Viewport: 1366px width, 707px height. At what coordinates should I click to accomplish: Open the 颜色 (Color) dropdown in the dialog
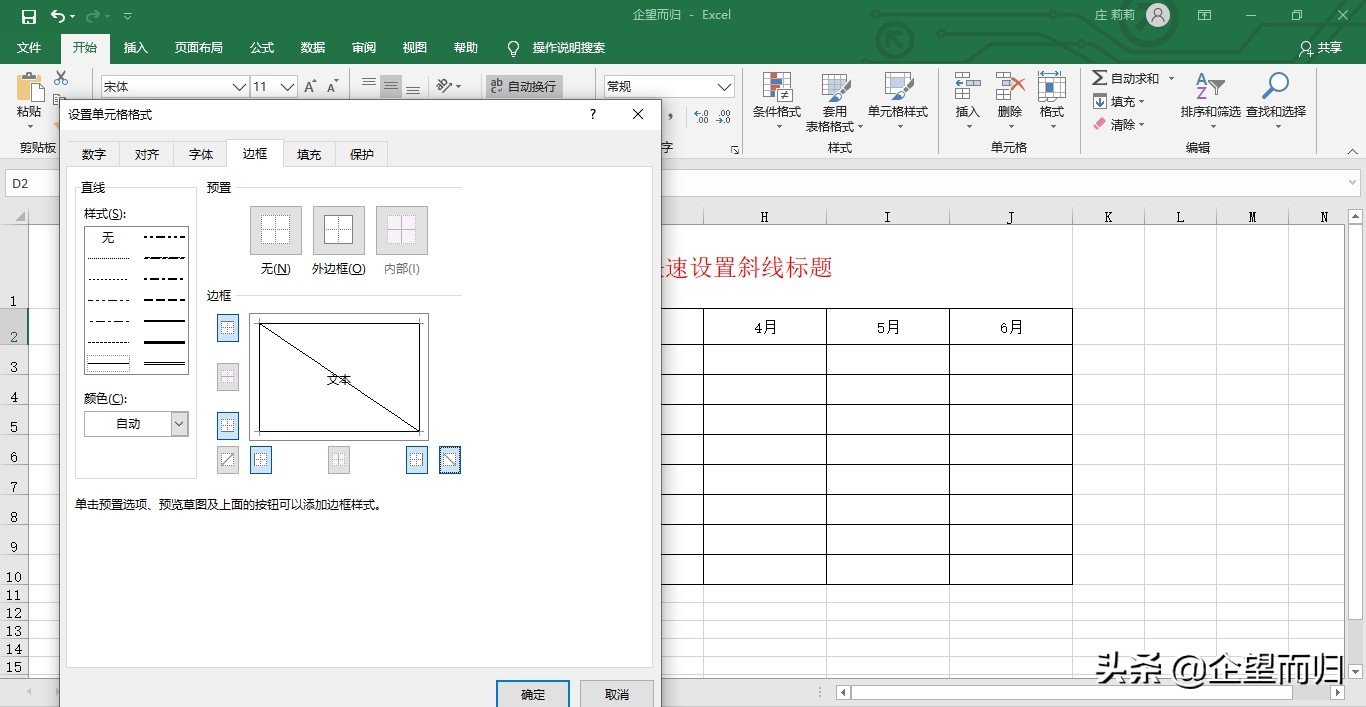[x=179, y=423]
